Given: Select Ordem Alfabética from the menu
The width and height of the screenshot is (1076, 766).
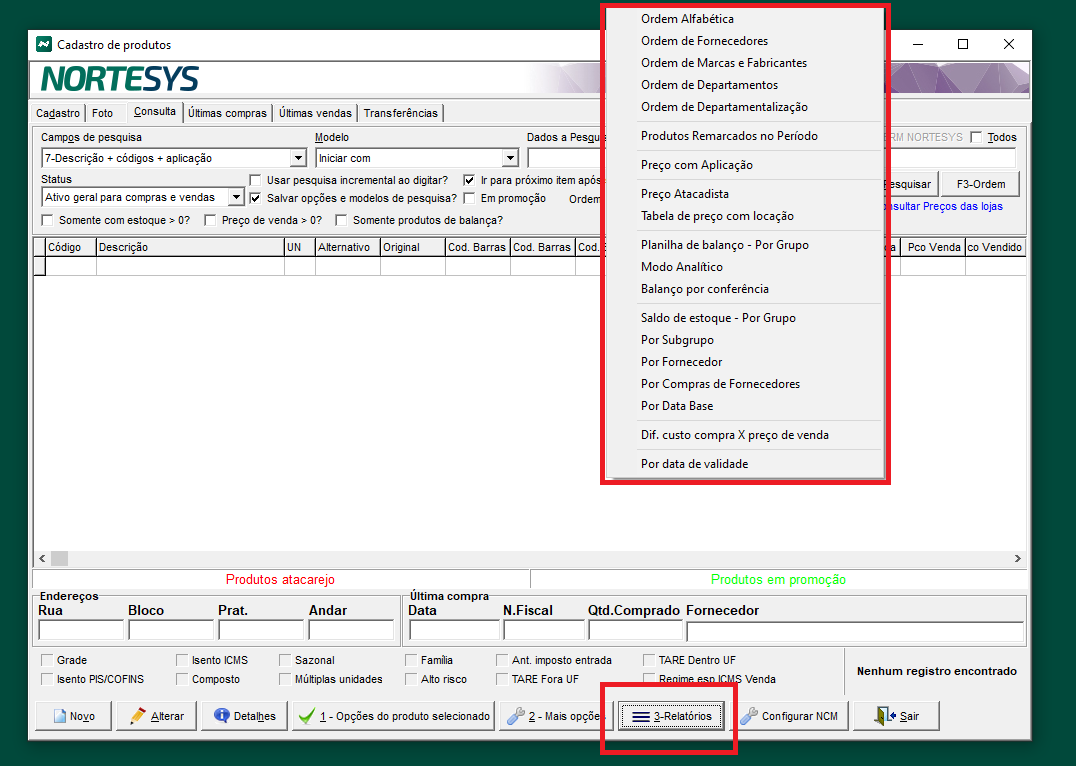Looking at the screenshot, I should 687,19.
